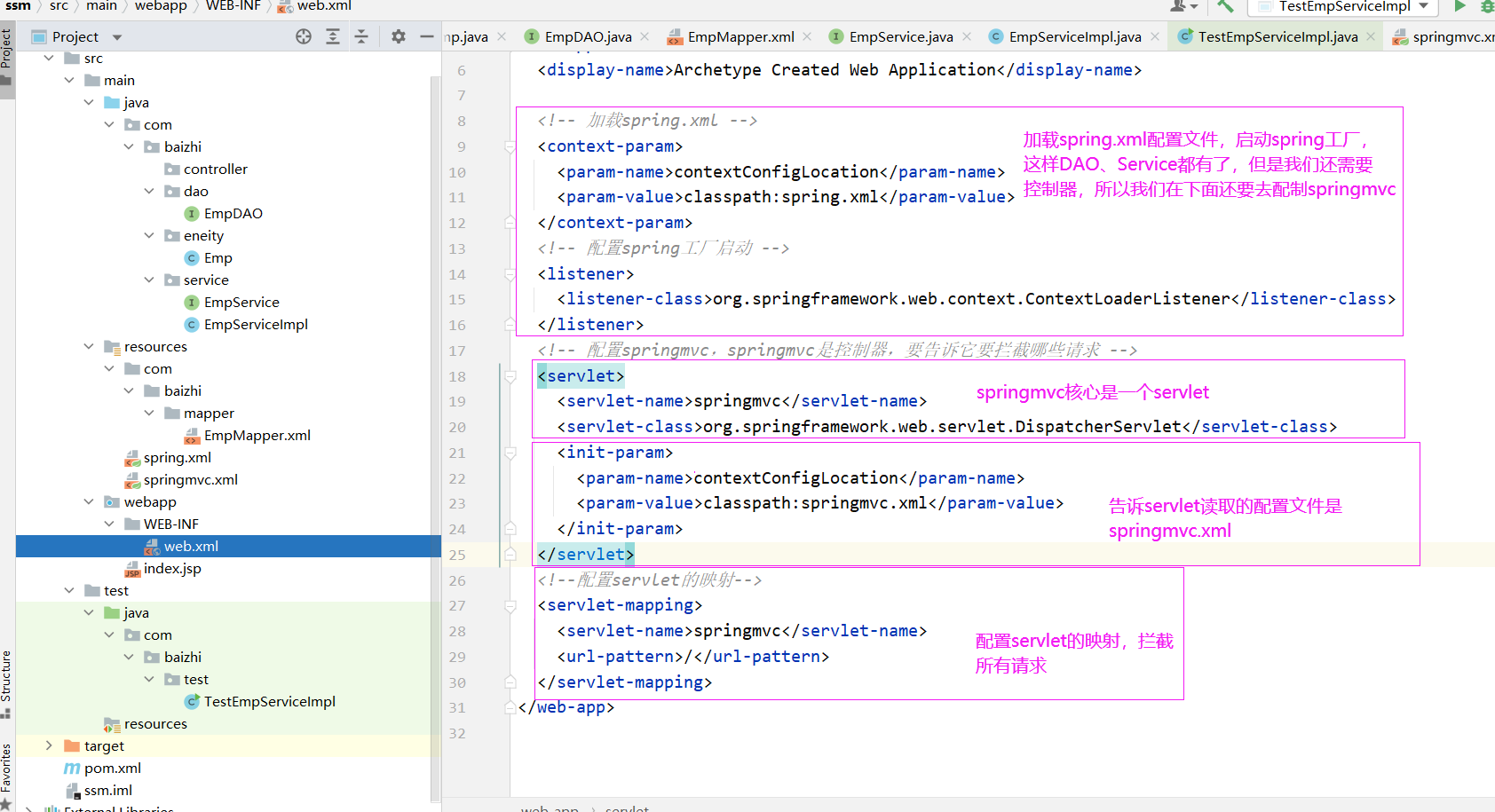Collapse the dao package
This screenshot has height=812, width=1495.
coord(149,191)
